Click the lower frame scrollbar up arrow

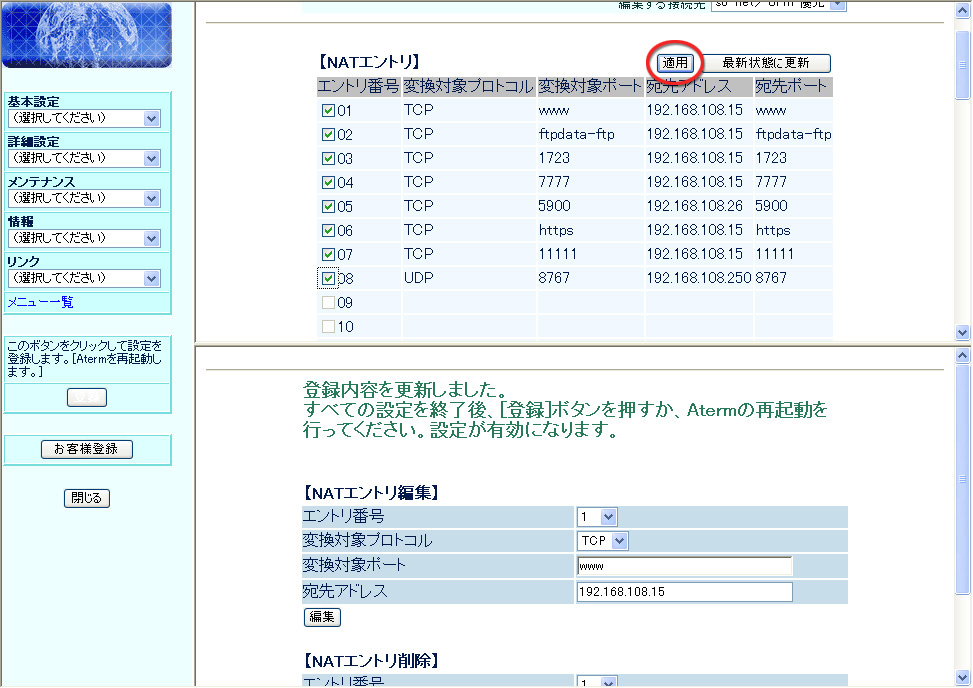pyautogui.click(x=962, y=355)
